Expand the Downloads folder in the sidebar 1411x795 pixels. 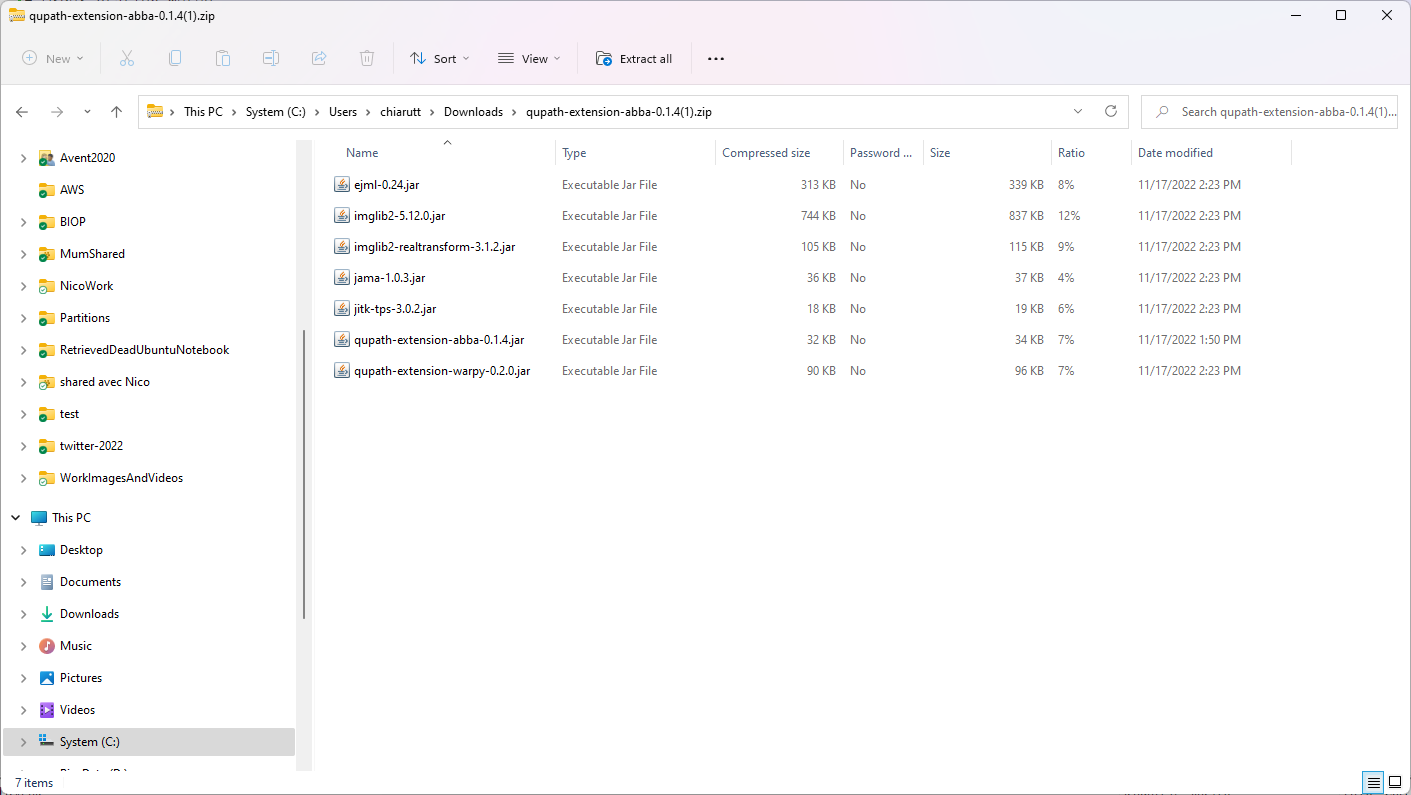23,613
